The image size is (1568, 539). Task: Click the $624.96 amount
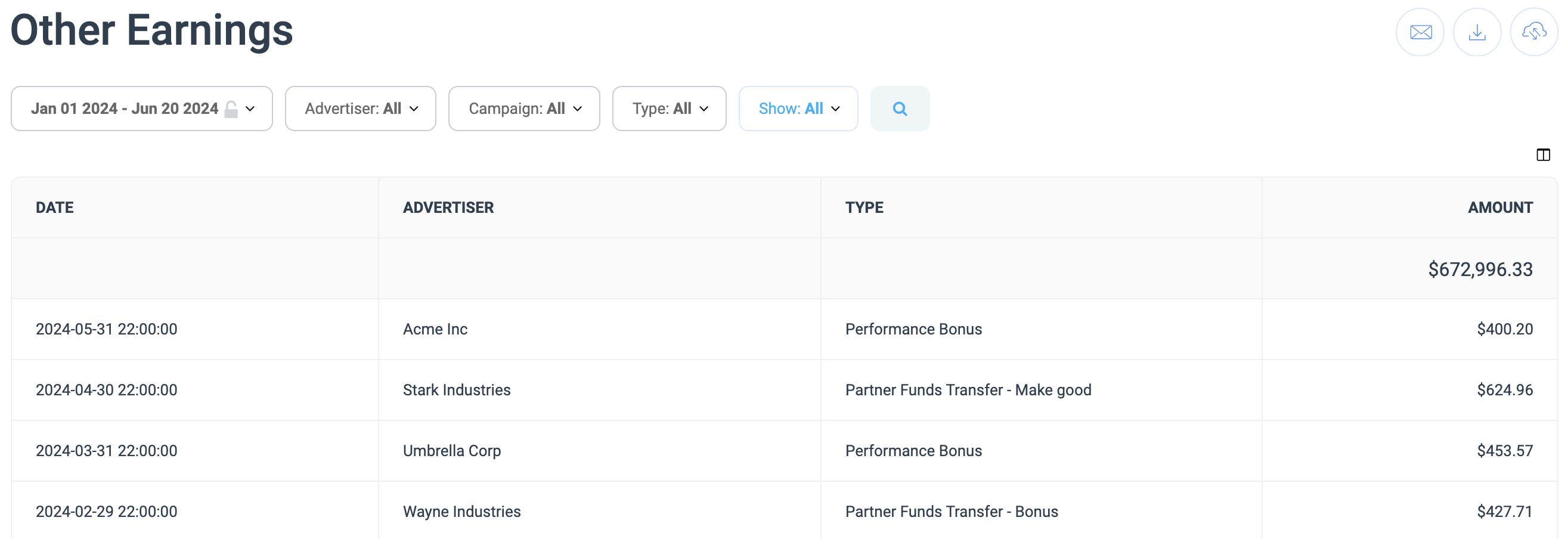point(1505,390)
